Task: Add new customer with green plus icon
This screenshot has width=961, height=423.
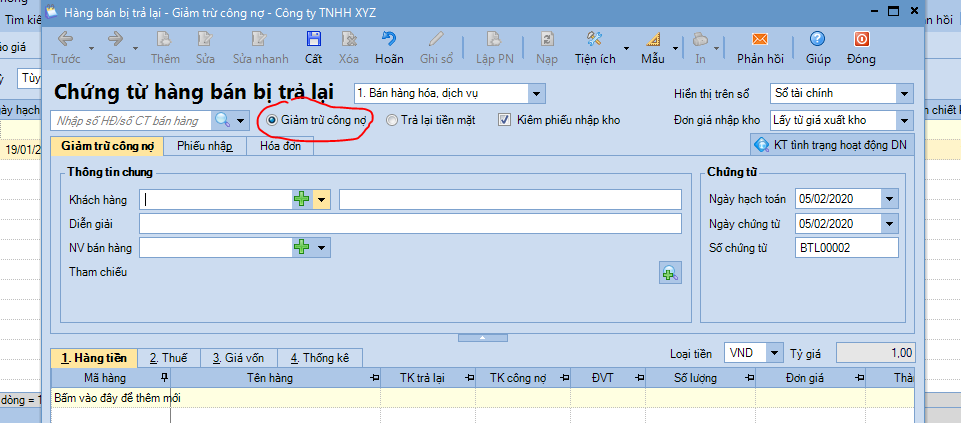Action: (x=302, y=199)
